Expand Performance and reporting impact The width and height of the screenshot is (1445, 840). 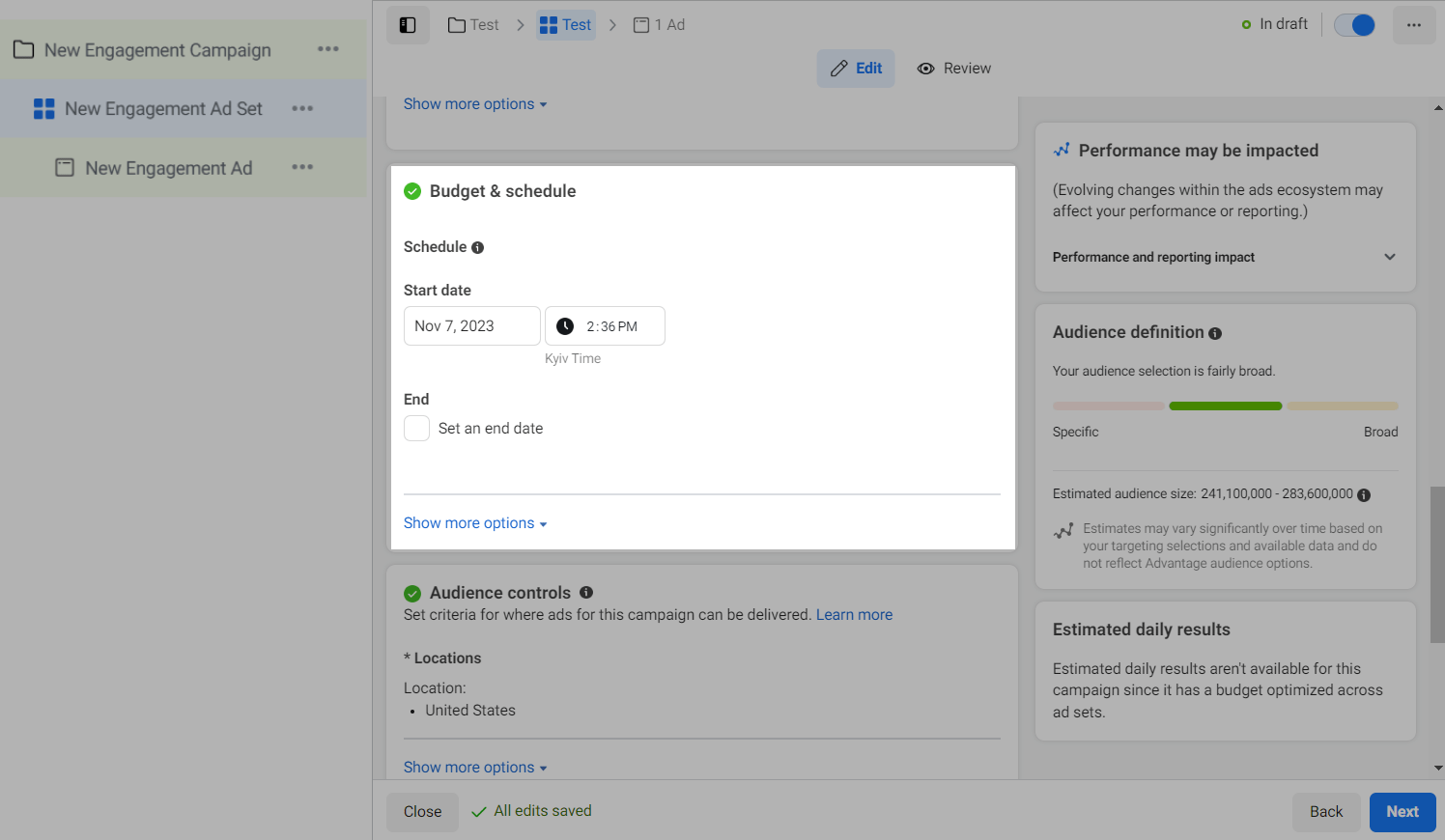coord(1225,257)
